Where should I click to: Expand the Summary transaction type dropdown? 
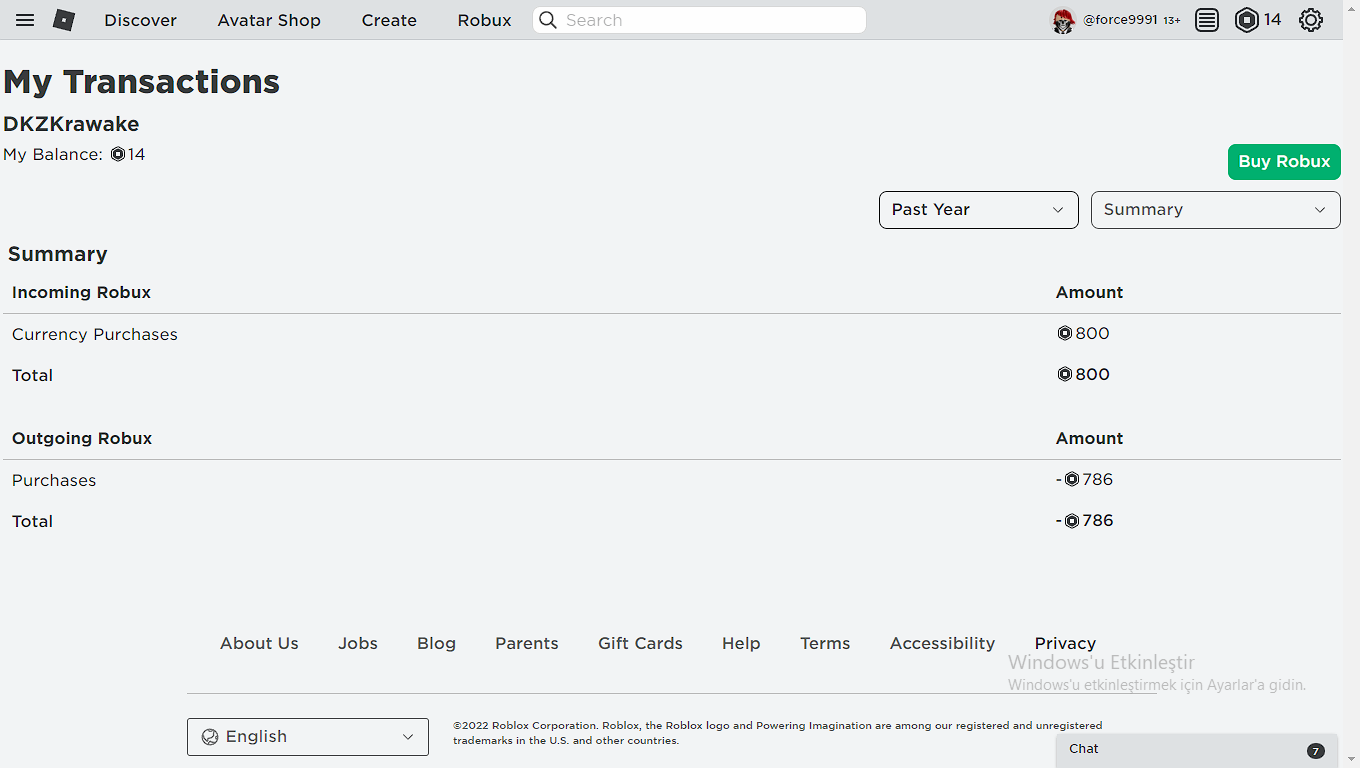(1216, 210)
